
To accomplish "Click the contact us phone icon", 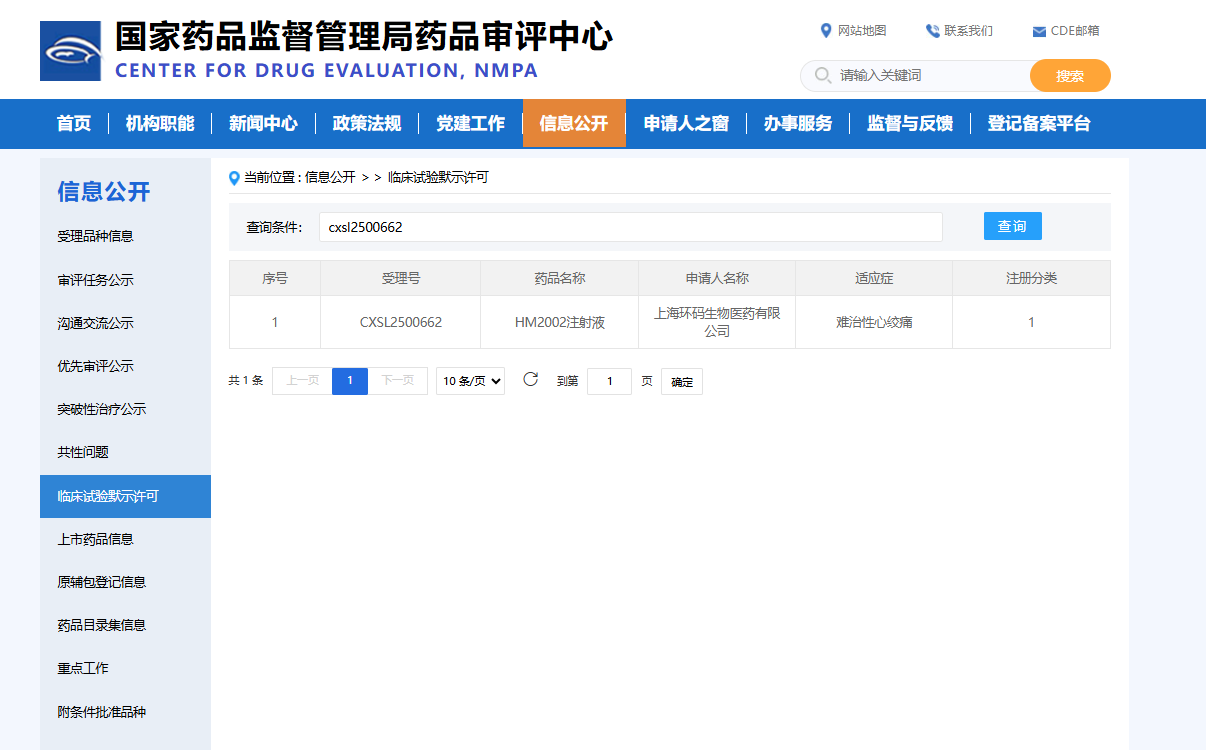I will pos(932,31).
